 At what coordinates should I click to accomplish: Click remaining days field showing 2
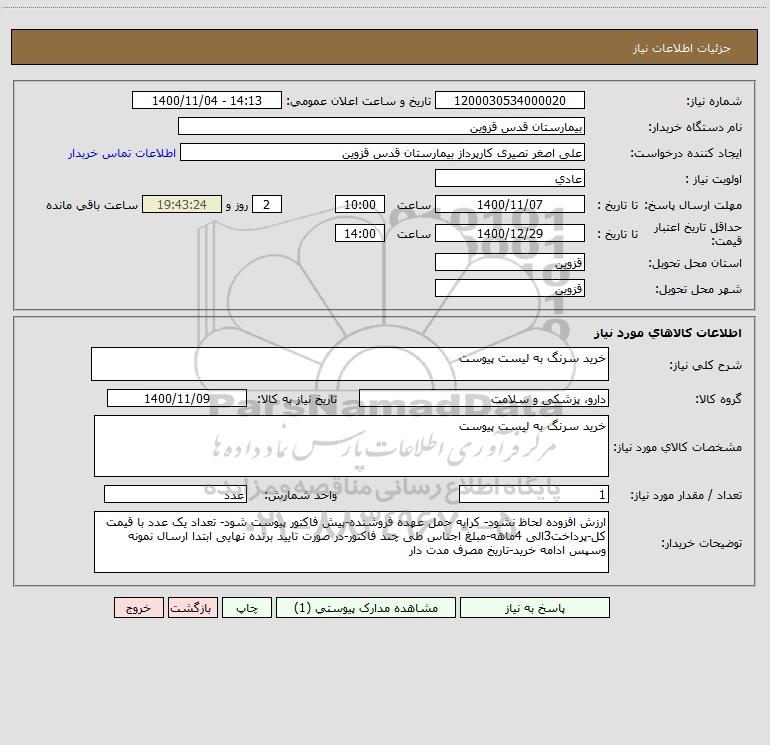click(x=267, y=205)
